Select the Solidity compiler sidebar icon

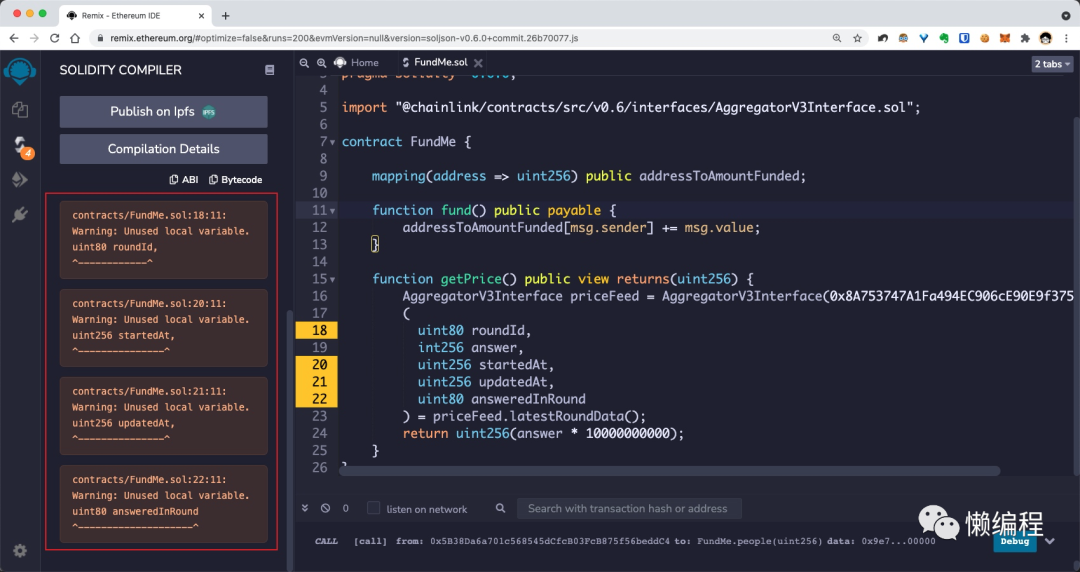[21, 146]
